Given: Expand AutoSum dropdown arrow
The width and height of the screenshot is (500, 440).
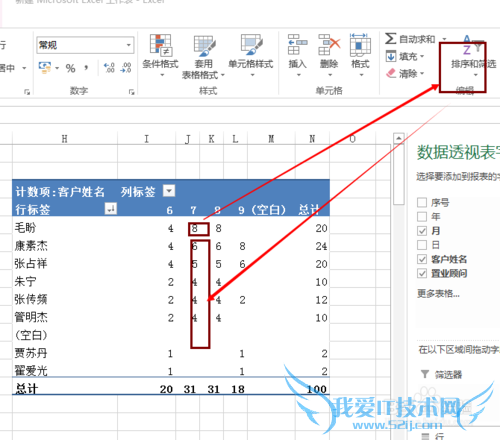Looking at the screenshot, I should pos(444,39).
